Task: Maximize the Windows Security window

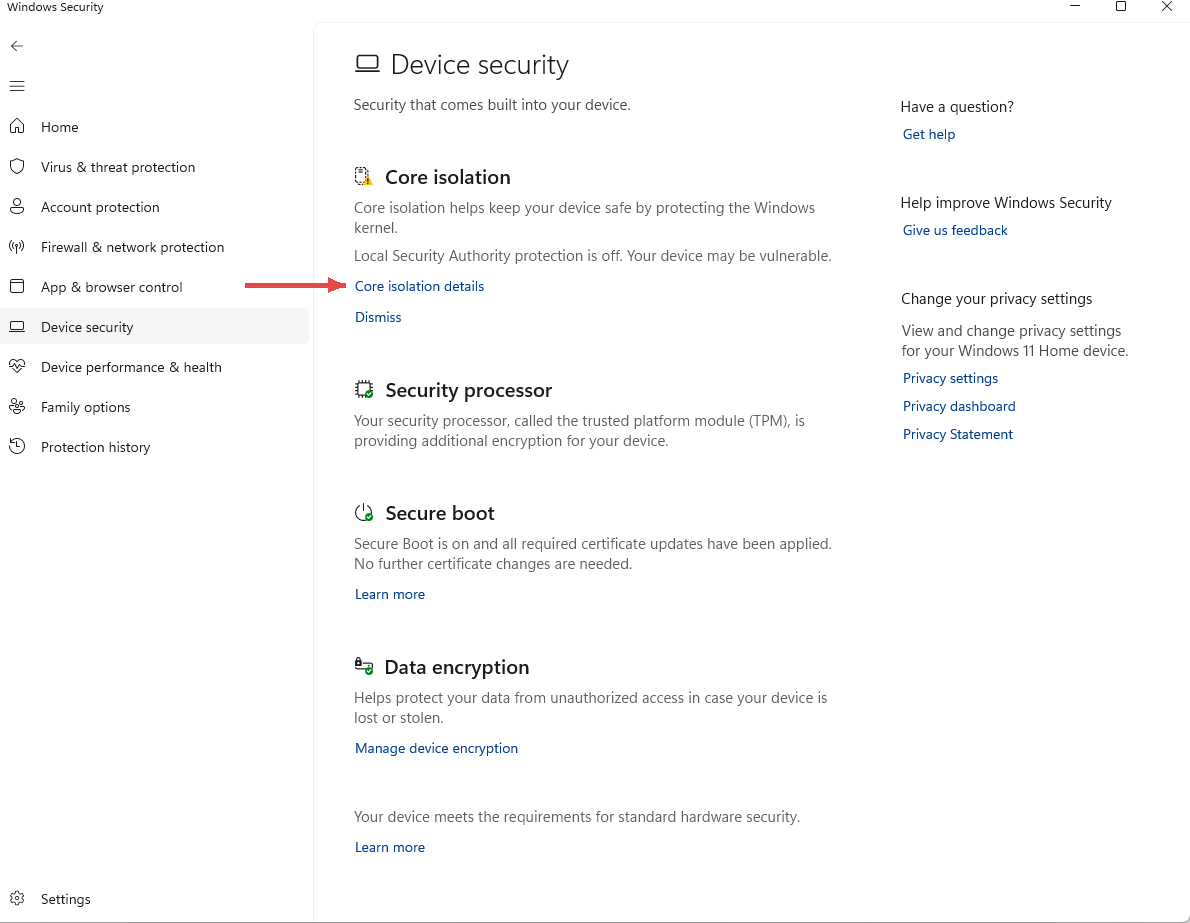Action: (1120, 6)
